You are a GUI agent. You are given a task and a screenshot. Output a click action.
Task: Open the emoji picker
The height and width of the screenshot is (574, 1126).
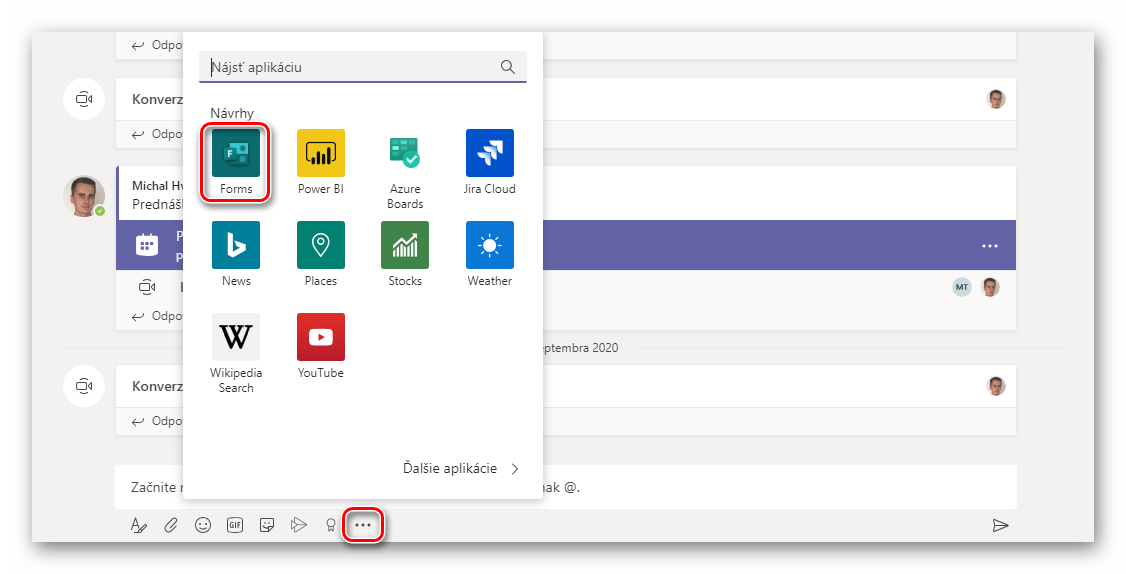click(x=203, y=525)
